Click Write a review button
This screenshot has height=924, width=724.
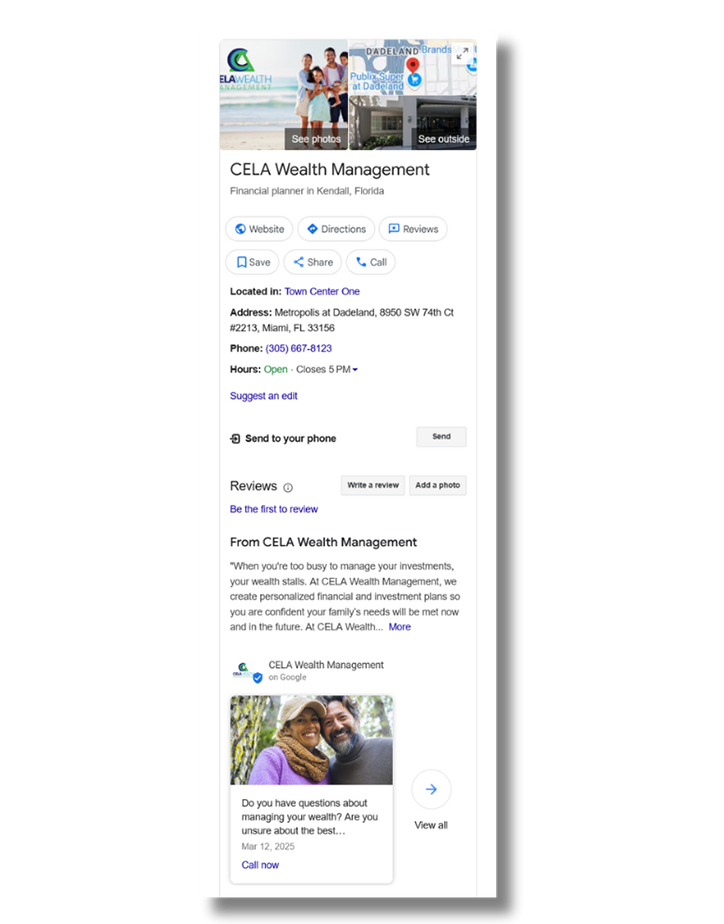tap(373, 485)
